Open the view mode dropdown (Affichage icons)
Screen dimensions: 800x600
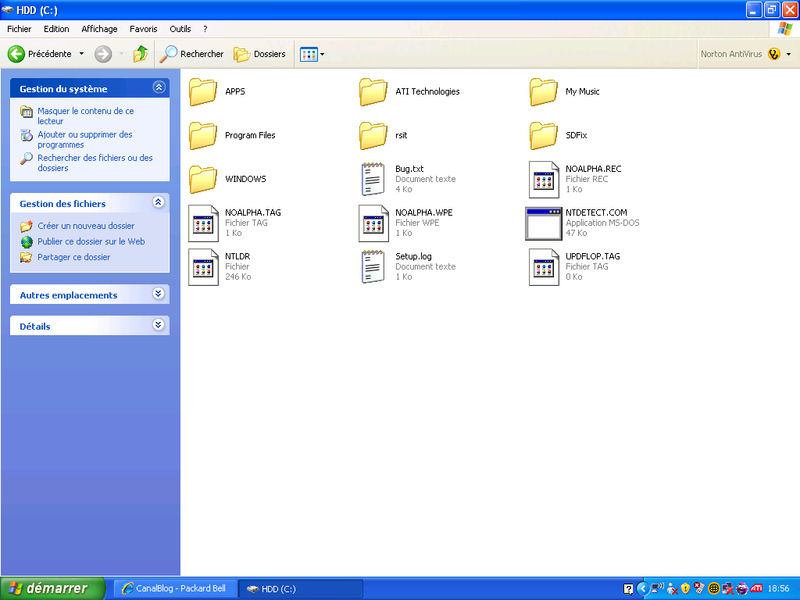point(312,54)
